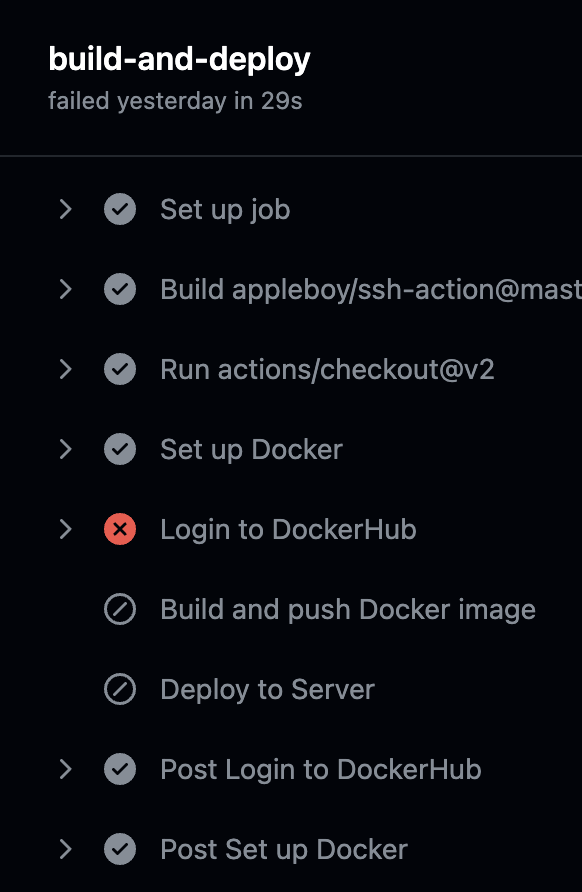Expand the Build appleboy/ssh-action@master step
The width and height of the screenshot is (582, 892).
click(x=66, y=289)
